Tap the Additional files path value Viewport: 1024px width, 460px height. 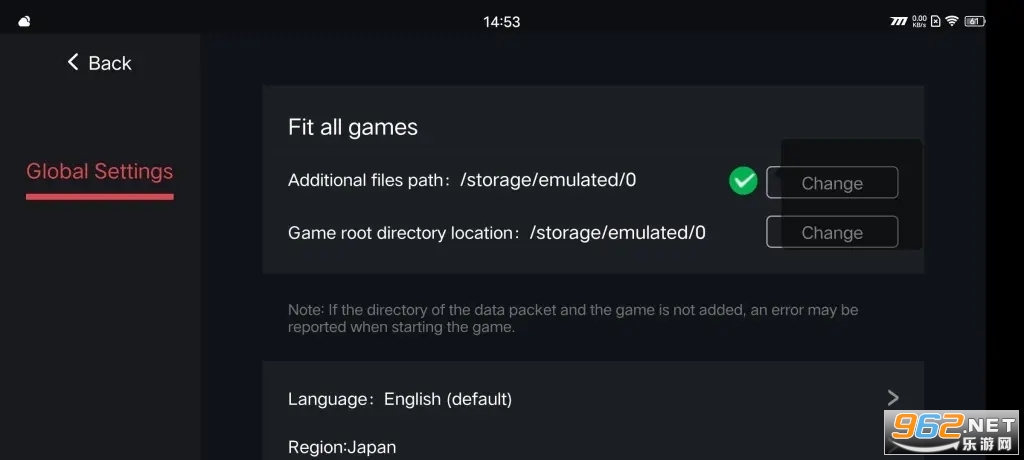click(x=548, y=180)
